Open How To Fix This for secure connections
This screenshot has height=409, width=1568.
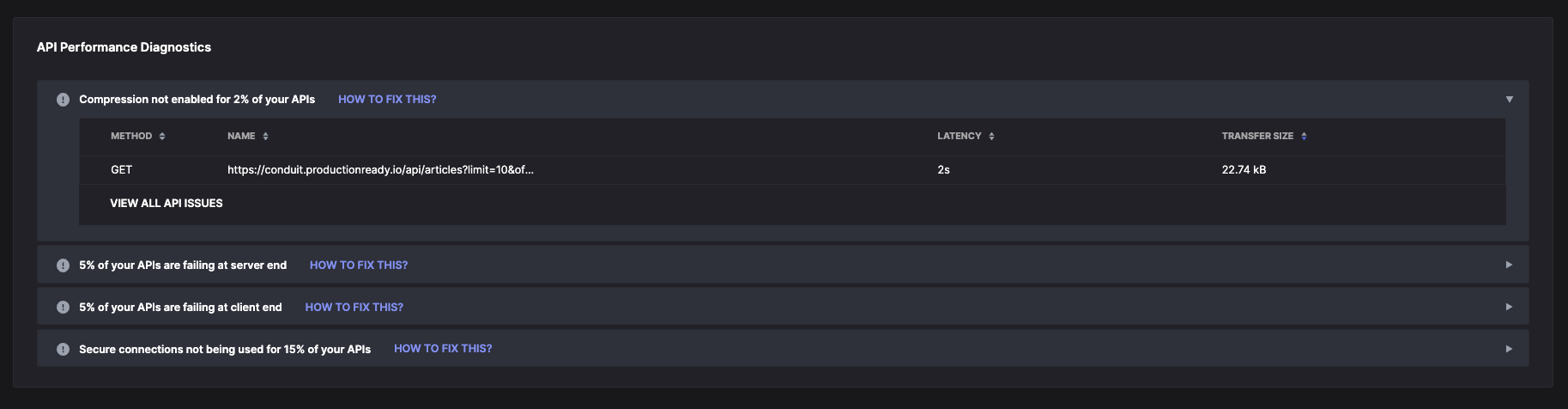pos(443,349)
